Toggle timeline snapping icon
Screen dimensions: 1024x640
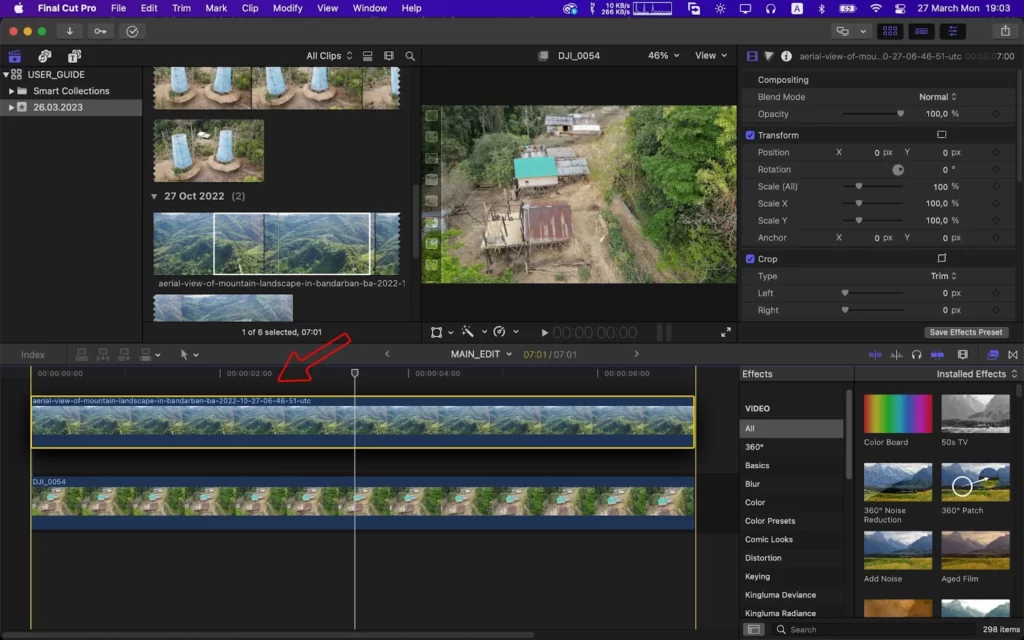pos(937,355)
